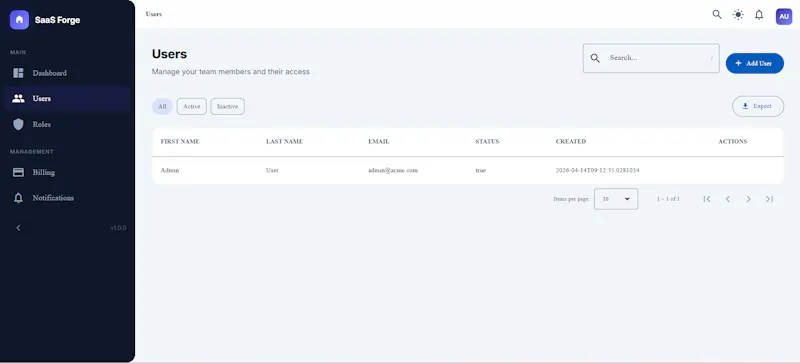The image size is (800, 363).
Task: Click the Dashboard grid icon in sidebar
Action: (18, 73)
